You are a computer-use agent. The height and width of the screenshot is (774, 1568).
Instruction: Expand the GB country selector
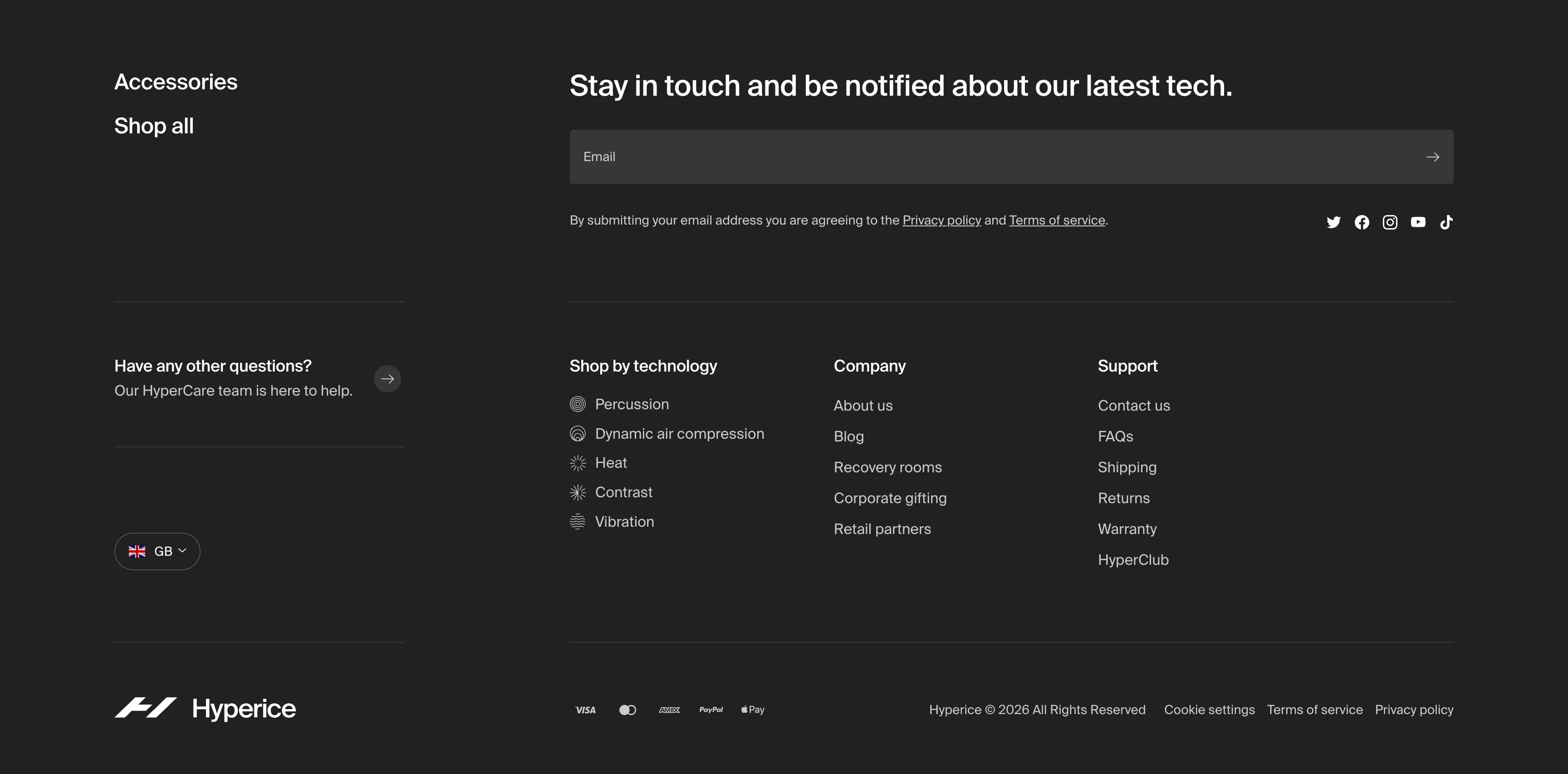tap(157, 551)
